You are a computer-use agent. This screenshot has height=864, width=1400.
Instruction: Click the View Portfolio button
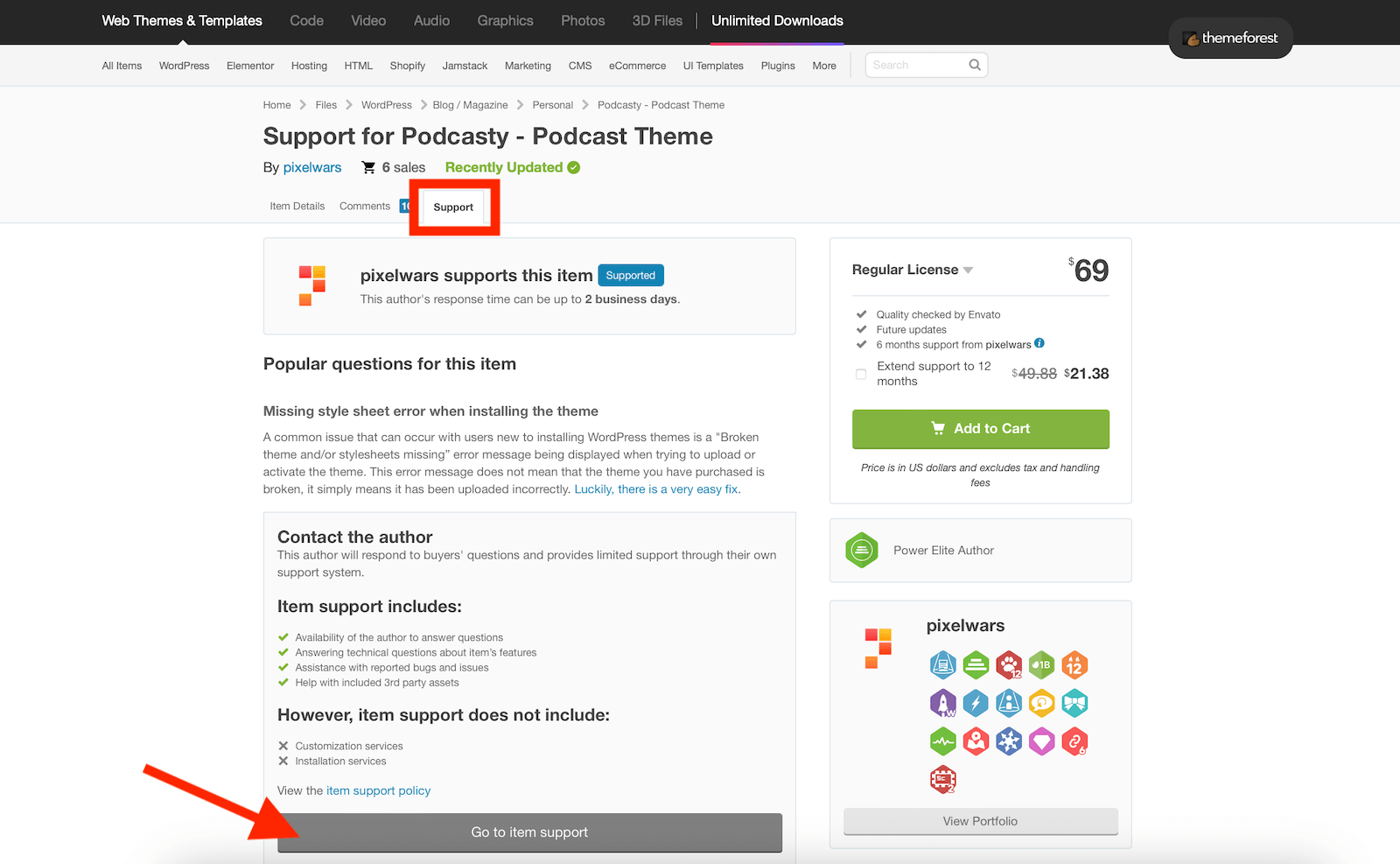(981, 821)
